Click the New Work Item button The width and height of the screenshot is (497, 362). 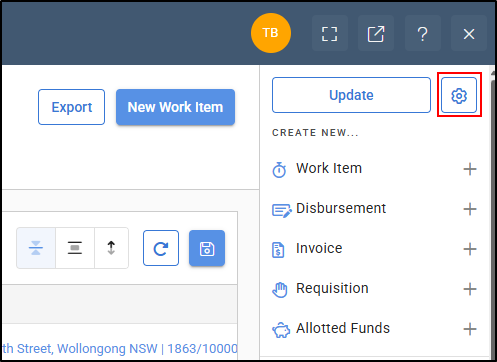coord(175,107)
